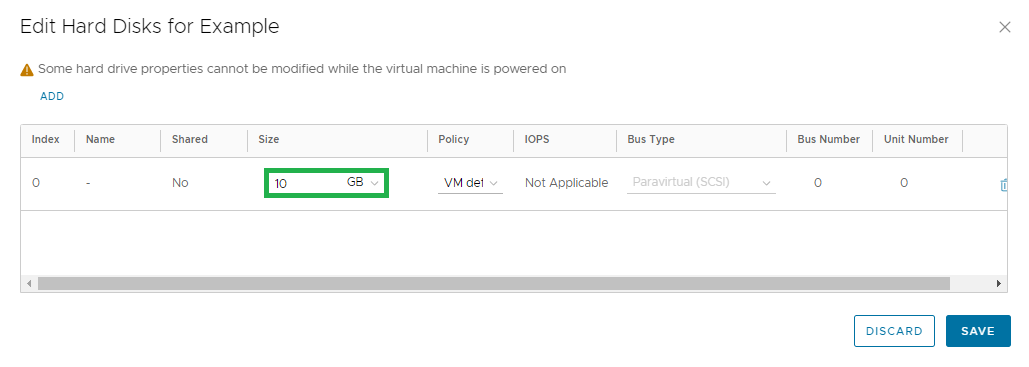This screenshot has height=367, width=1029.
Task: Click the Unit Number column header
Action: tap(916, 139)
